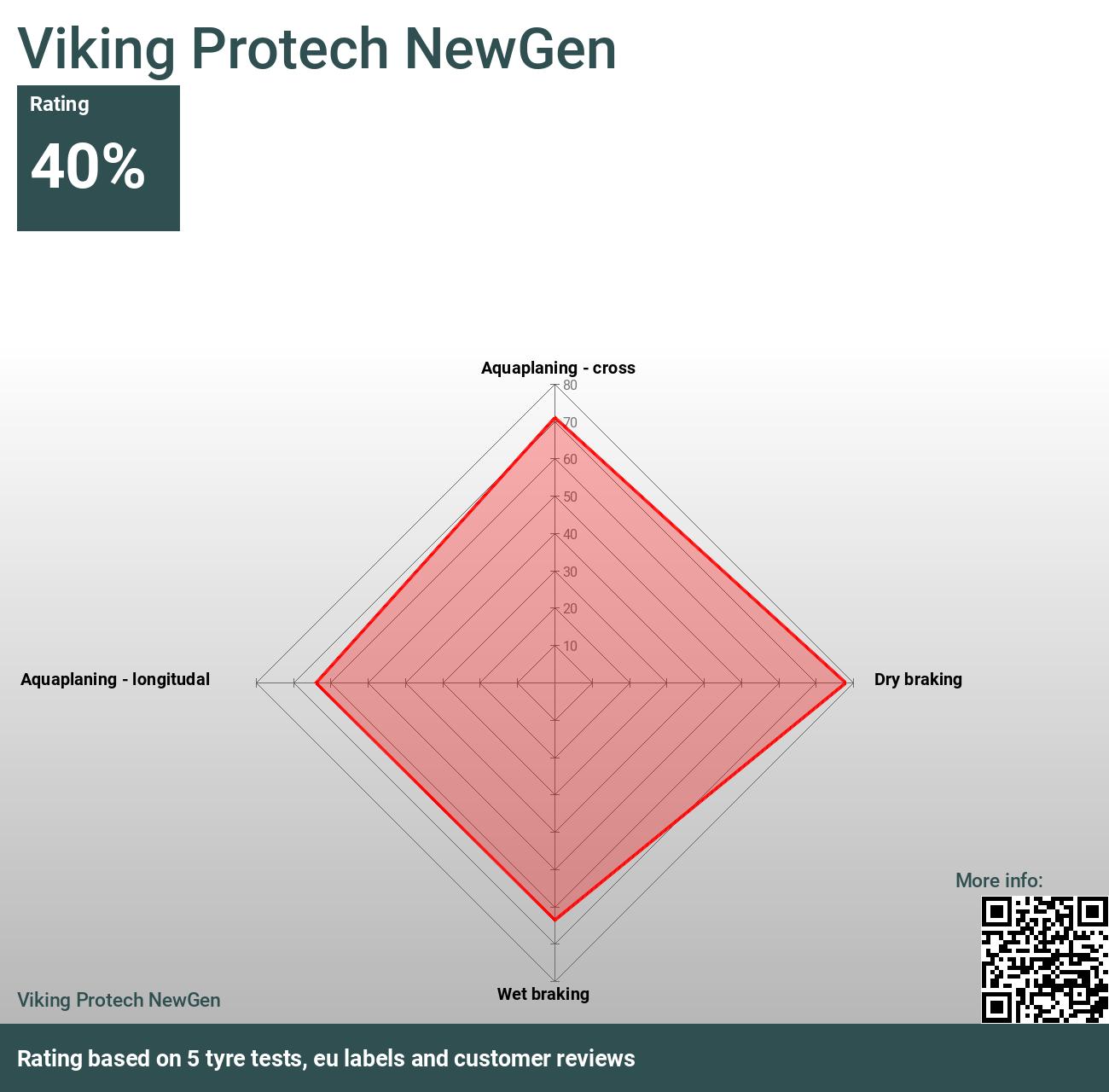The width and height of the screenshot is (1109, 1092).
Task: Click the 70 scale label on the radar chart
Action: (x=570, y=423)
